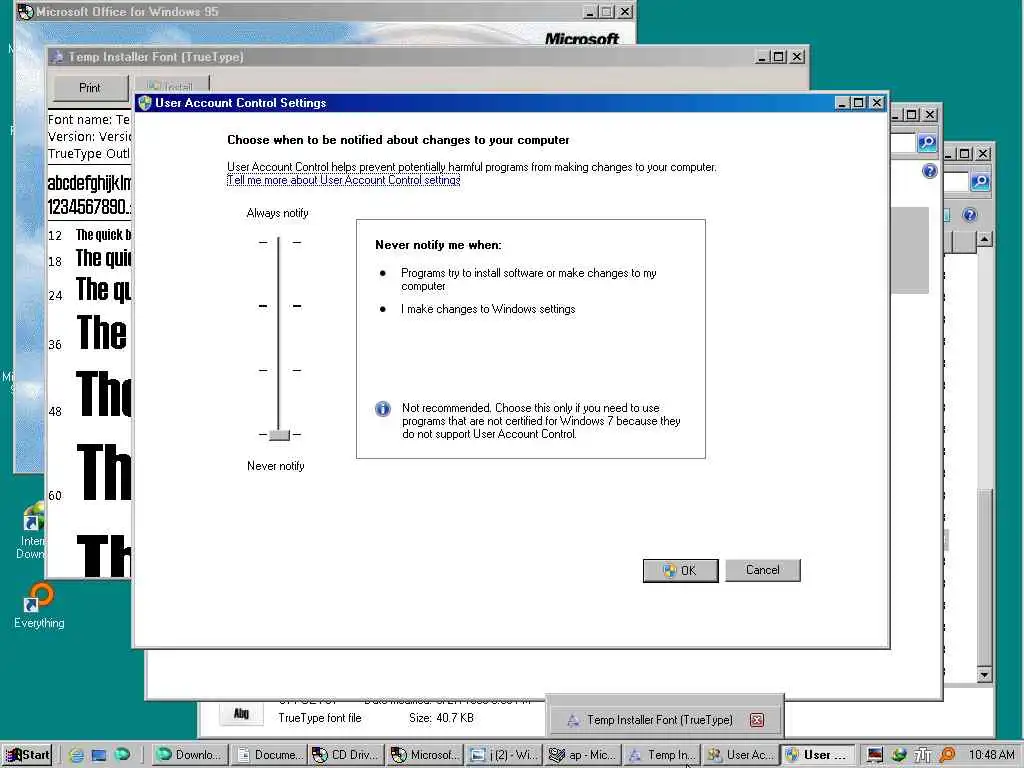Click the scroll-down arrow in the rearmost window
This screenshot has height=768, width=1024.
click(x=984, y=675)
